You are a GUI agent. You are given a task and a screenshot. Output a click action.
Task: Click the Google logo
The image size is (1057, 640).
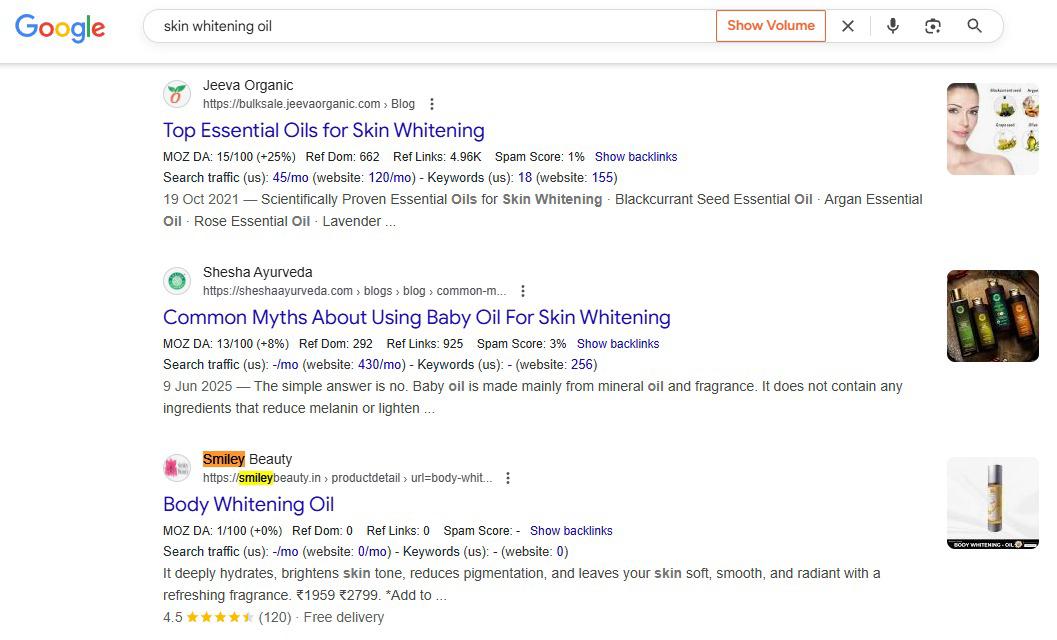(60, 28)
